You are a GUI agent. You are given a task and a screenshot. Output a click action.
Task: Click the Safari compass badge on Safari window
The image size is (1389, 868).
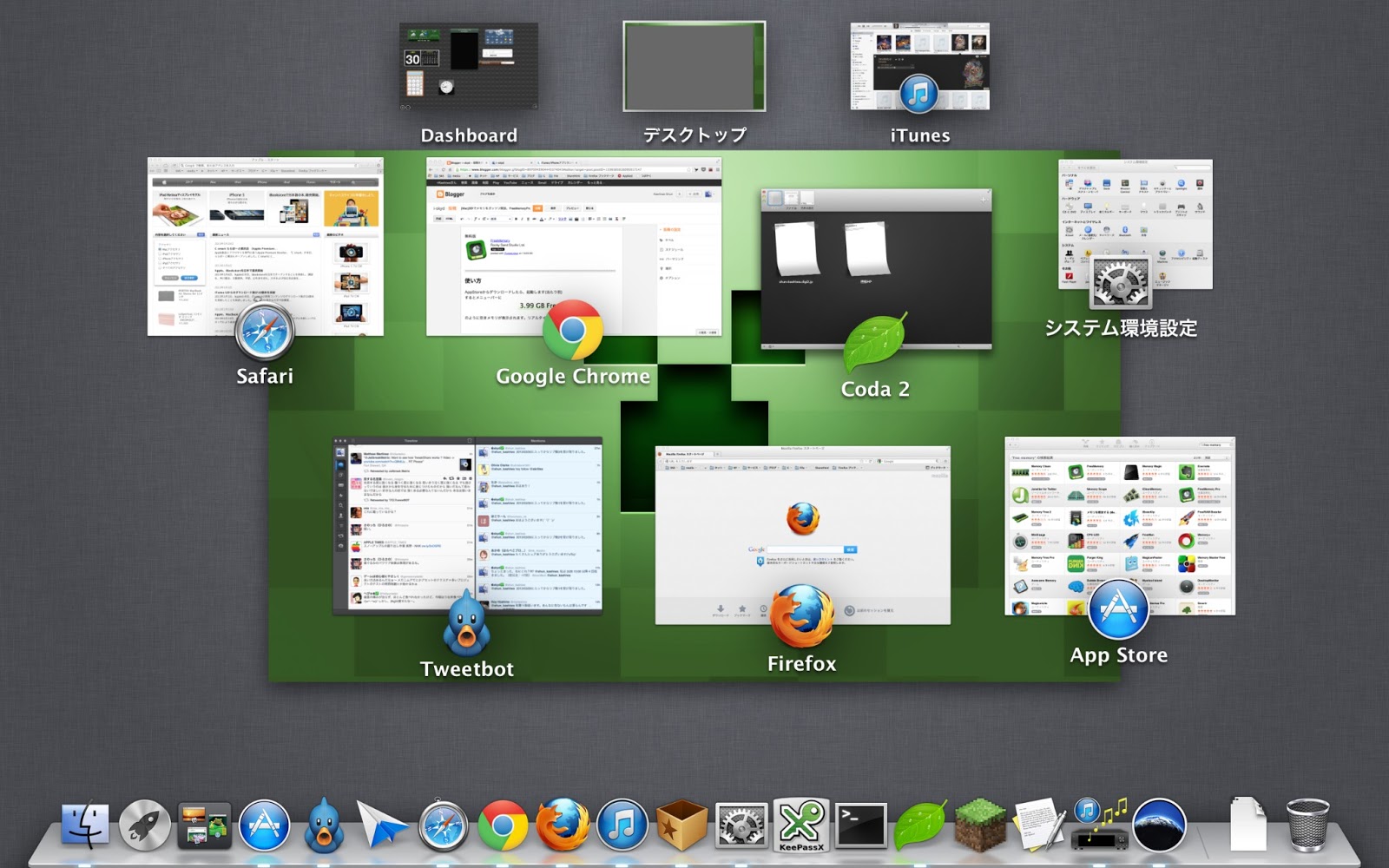click(x=265, y=332)
